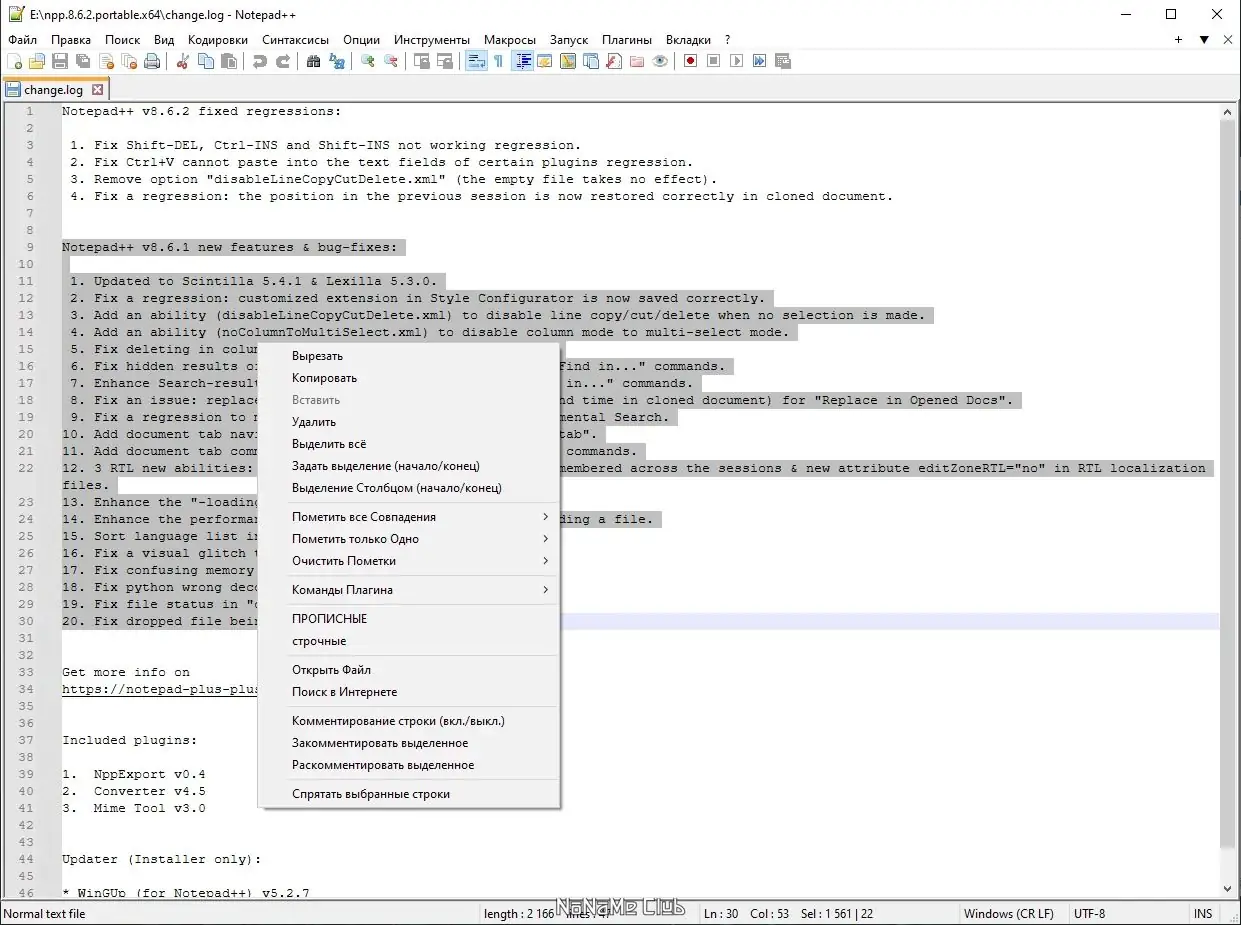Open the Макросы menu
This screenshot has height=925, width=1241.
[511, 40]
